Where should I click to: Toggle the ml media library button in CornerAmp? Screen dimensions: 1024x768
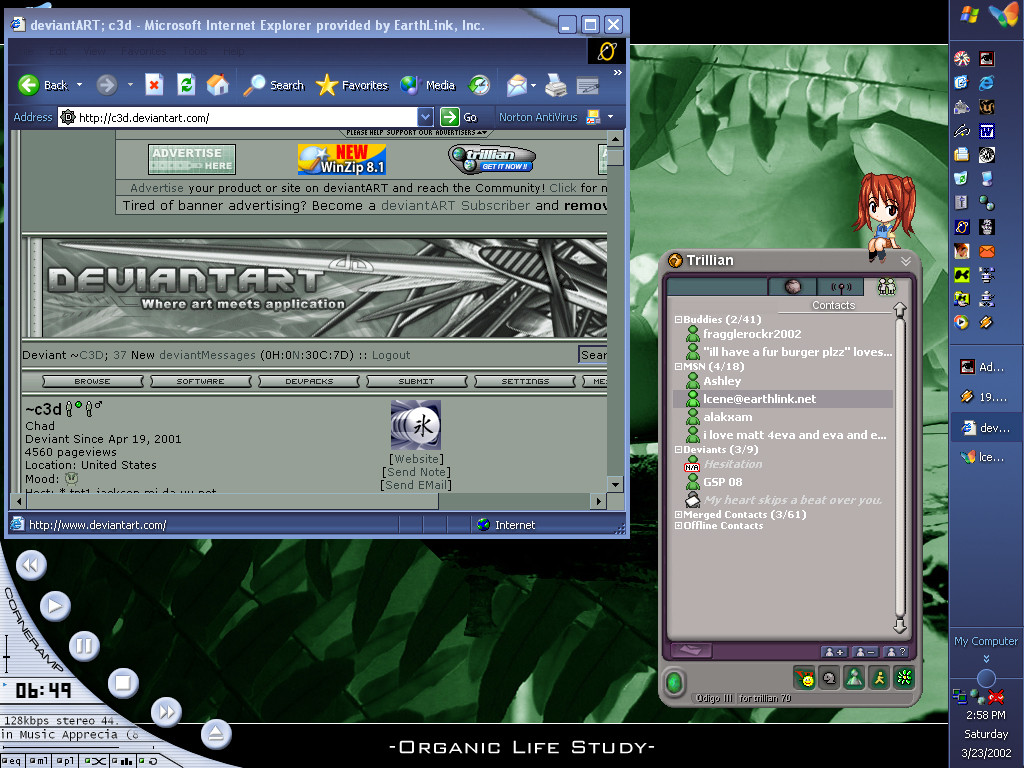39,761
